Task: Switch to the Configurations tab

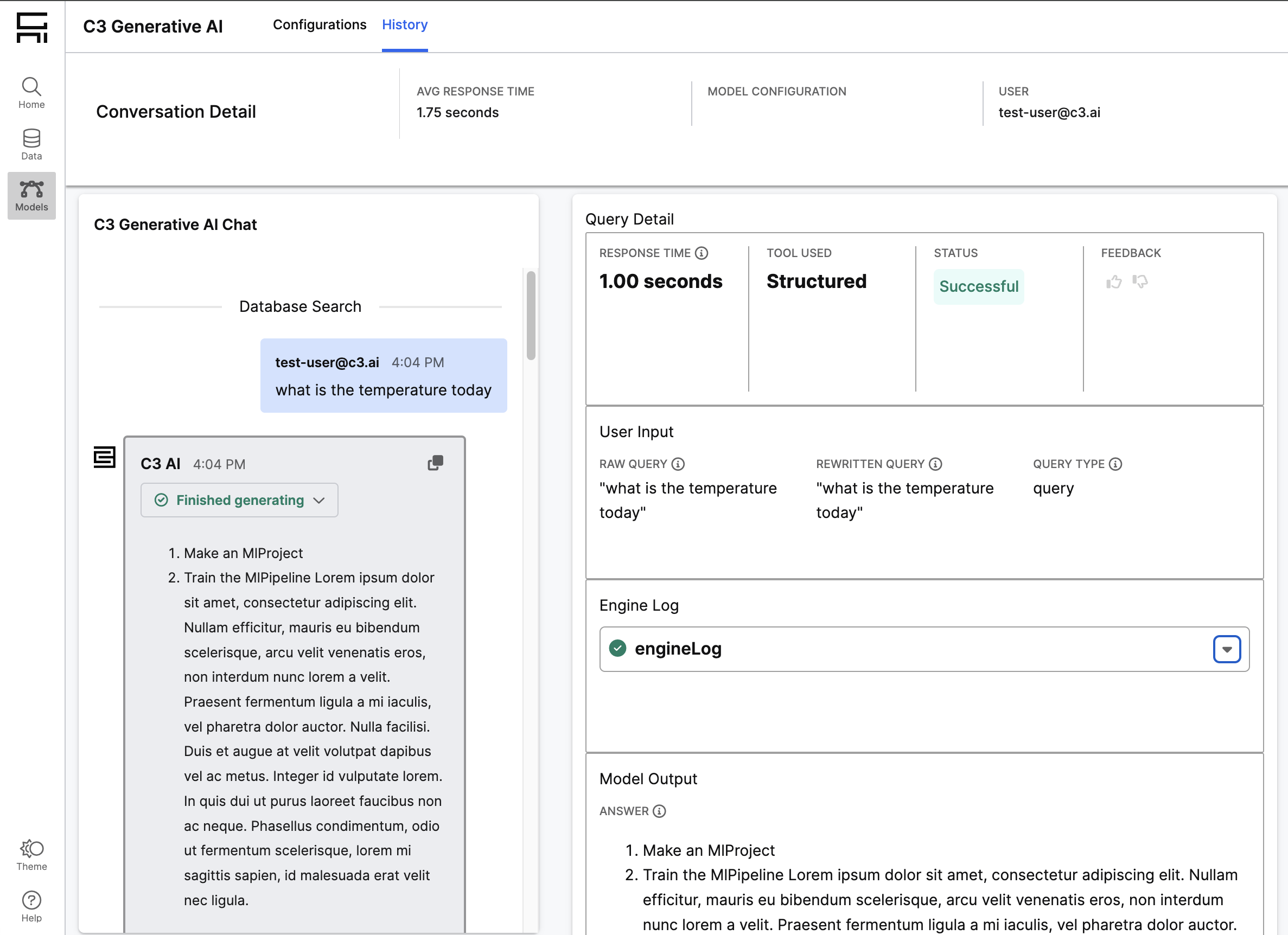Action: click(319, 25)
